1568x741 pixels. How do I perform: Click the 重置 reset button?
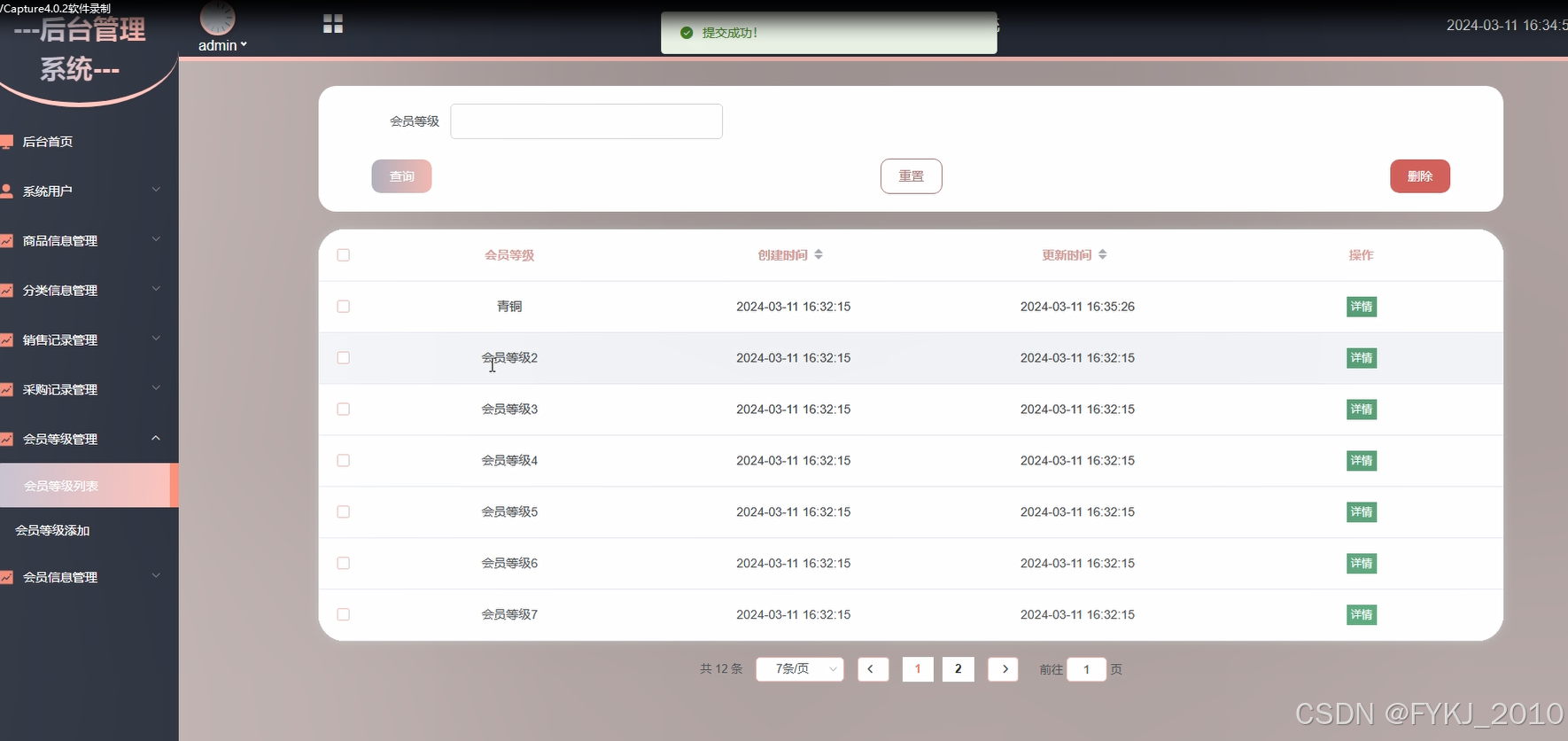911,176
